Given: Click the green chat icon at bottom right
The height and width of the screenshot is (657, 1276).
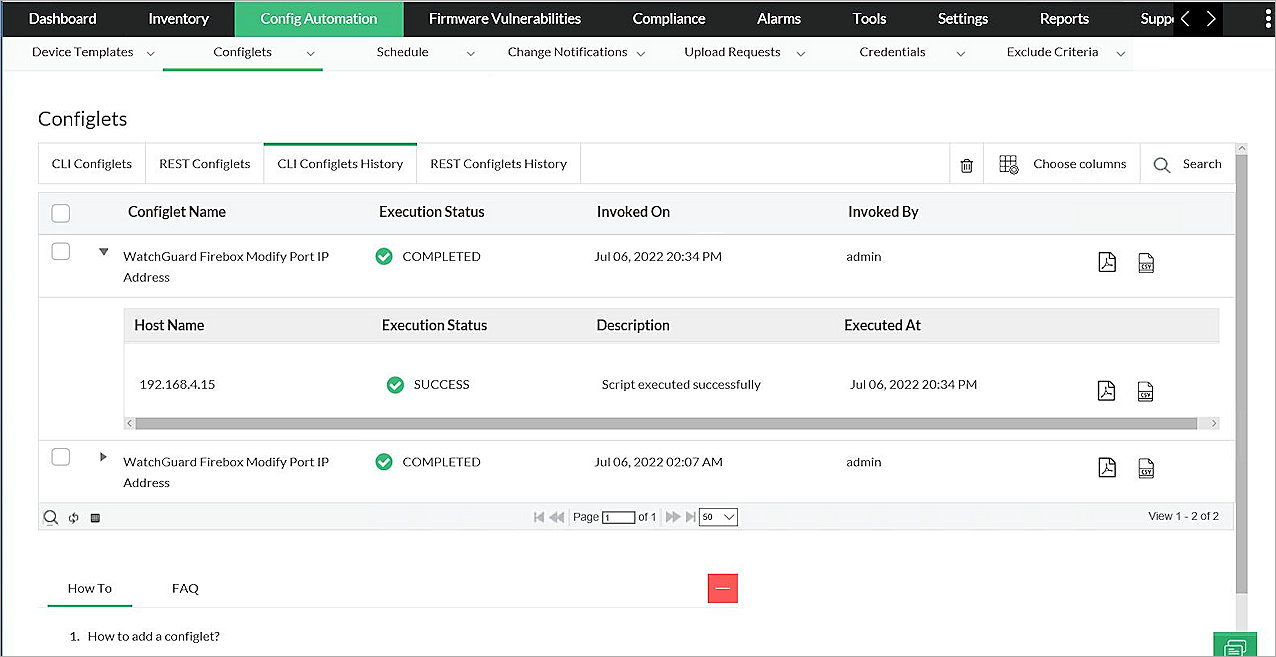Looking at the screenshot, I should coord(1235,644).
